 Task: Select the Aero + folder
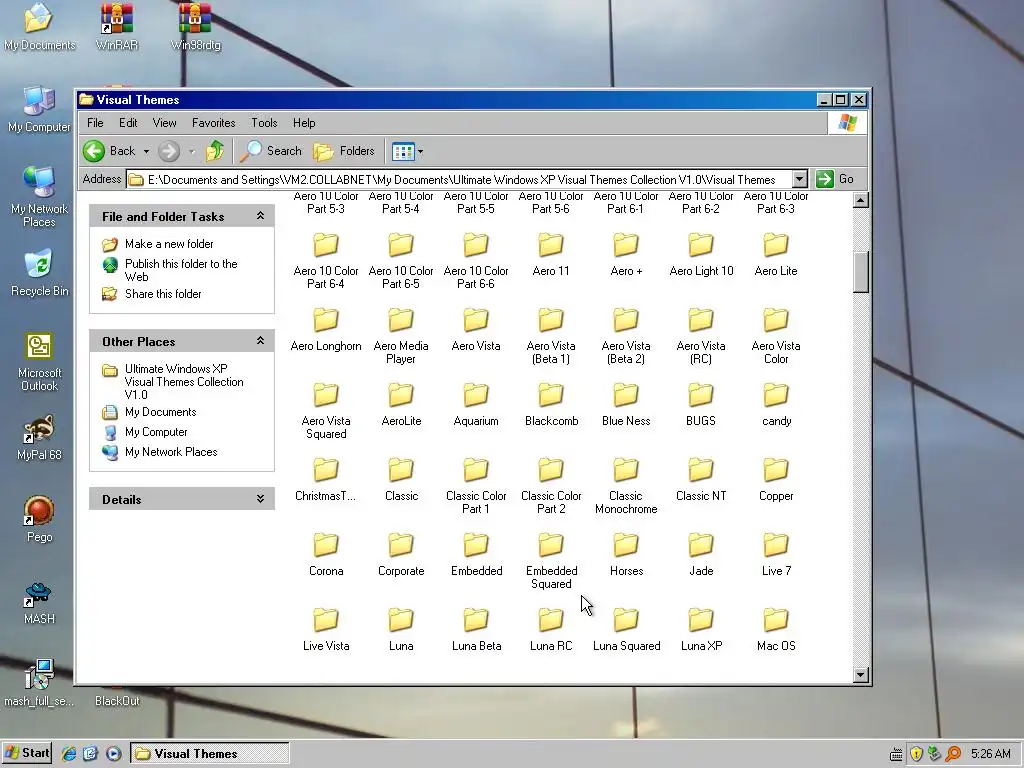(x=626, y=255)
